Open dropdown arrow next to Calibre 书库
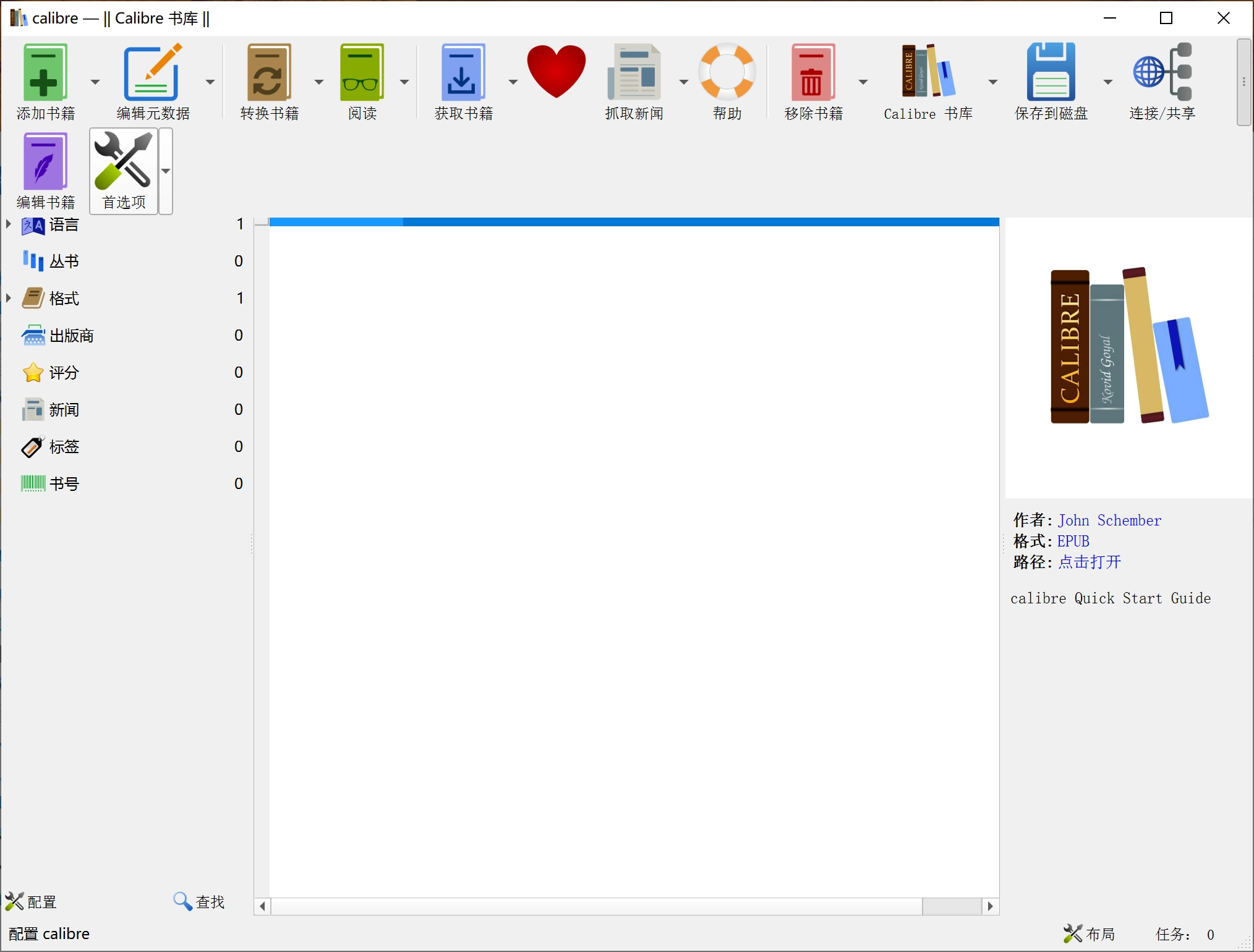This screenshot has width=1254, height=952. (x=993, y=82)
